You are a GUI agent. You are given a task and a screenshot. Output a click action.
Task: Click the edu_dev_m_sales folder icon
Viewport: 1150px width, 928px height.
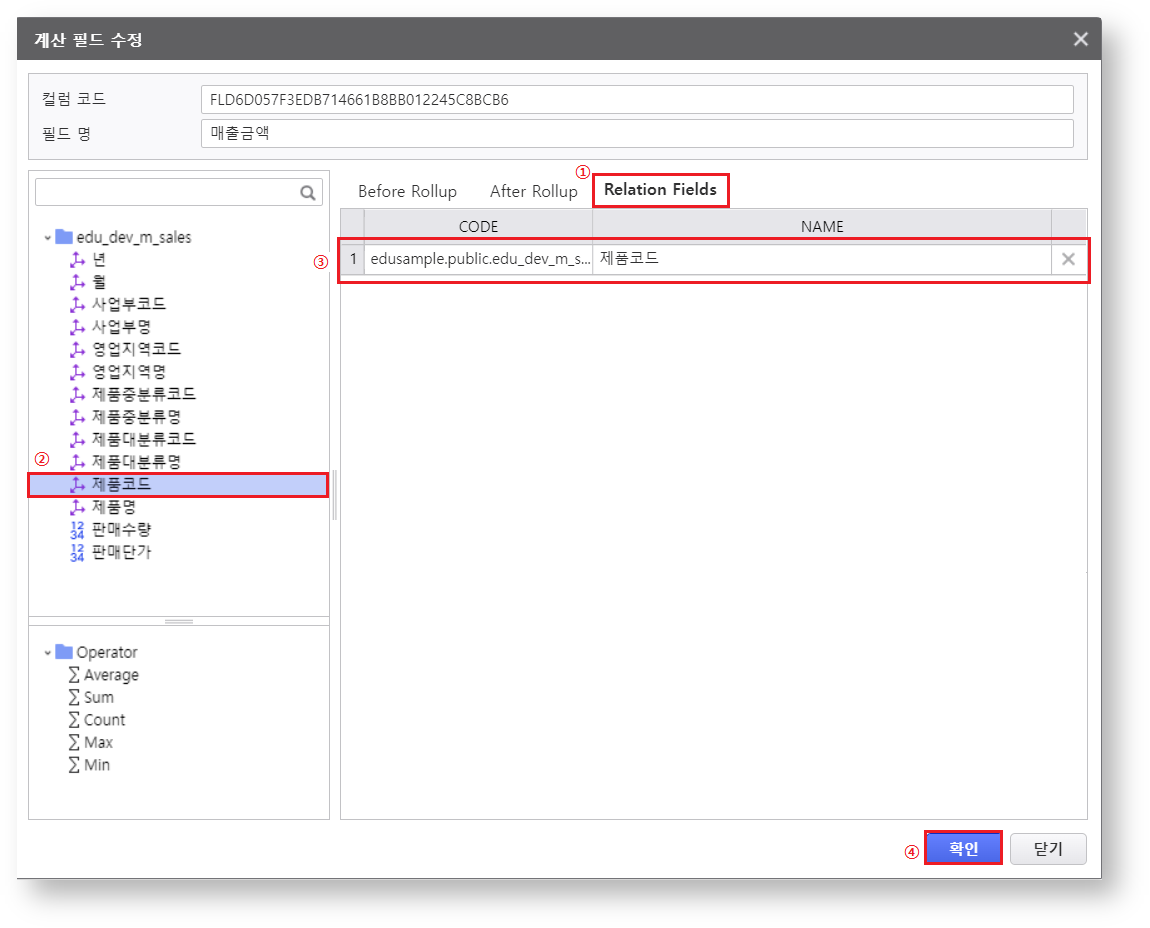click(64, 237)
